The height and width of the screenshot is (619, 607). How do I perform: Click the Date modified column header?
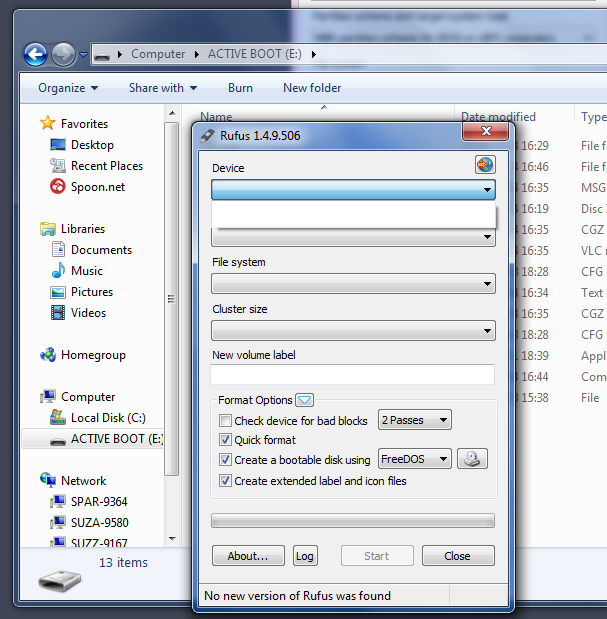point(498,116)
